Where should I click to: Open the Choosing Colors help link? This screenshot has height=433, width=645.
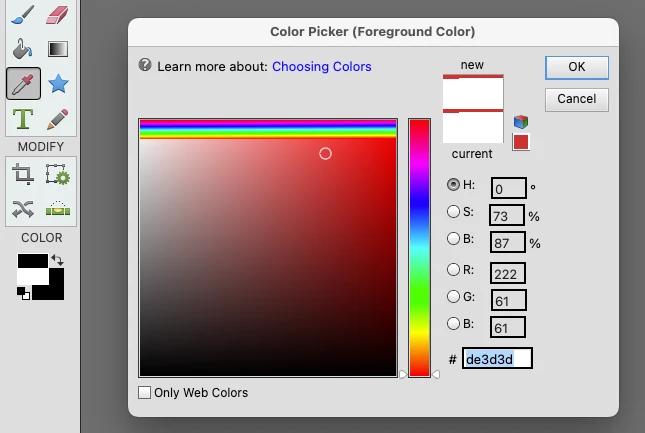tap(322, 67)
